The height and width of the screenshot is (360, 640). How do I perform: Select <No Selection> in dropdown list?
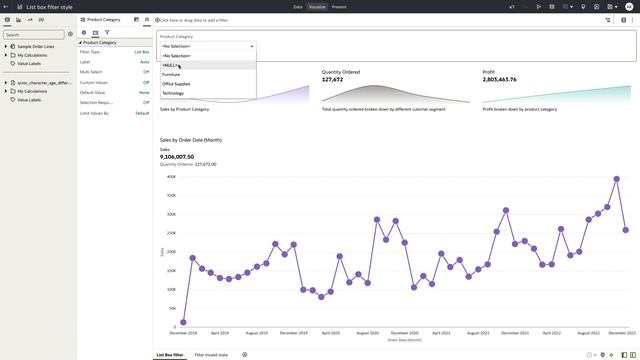208,56
